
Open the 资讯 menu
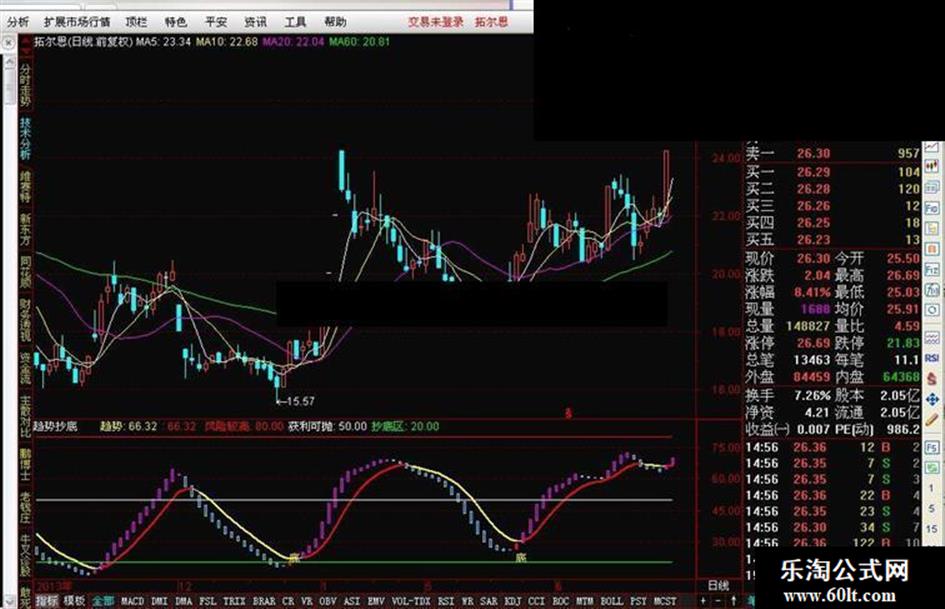pyautogui.click(x=255, y=22)
